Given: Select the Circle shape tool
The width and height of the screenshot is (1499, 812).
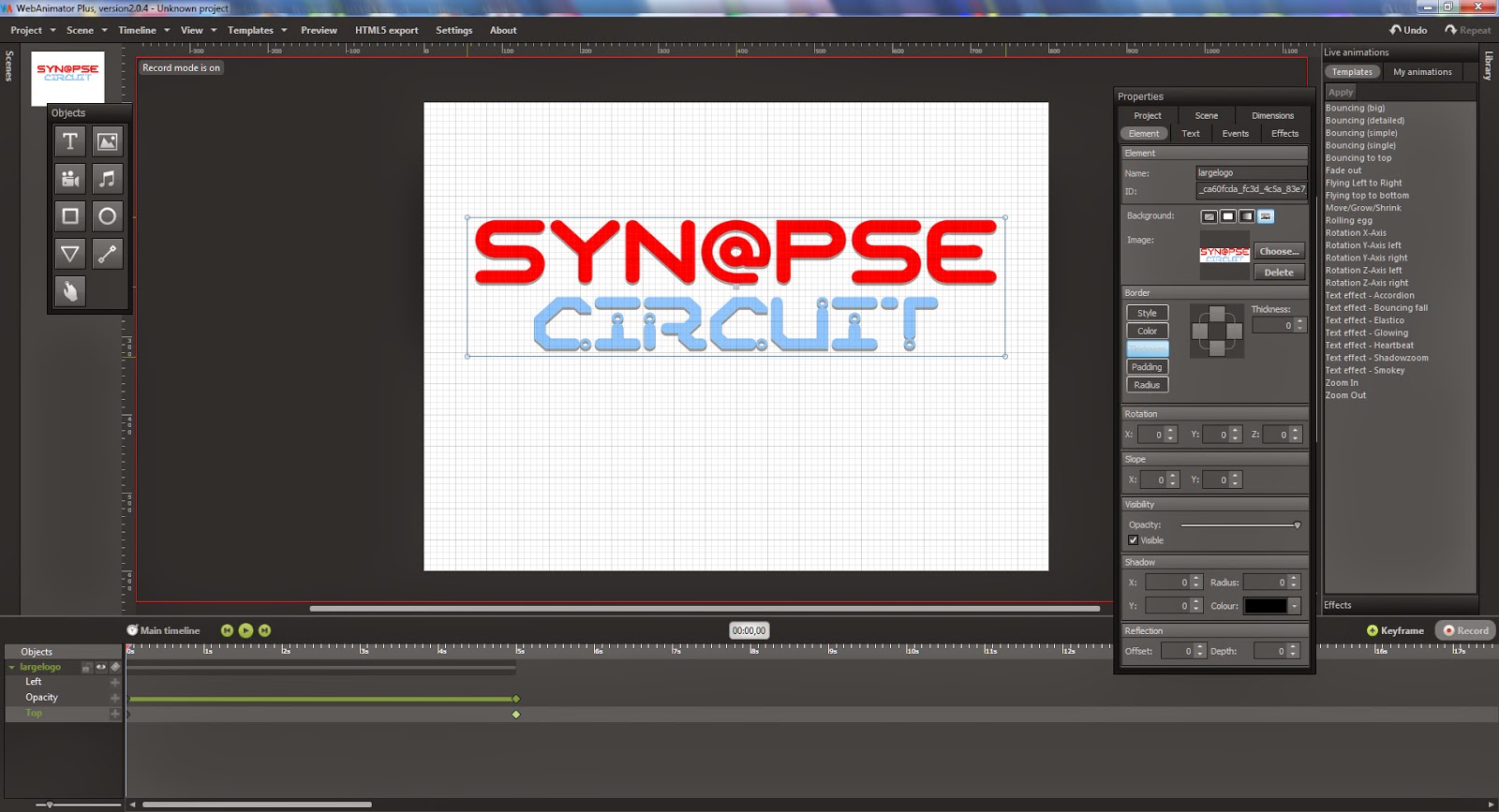Looking at the screenshot, I should (x=108, y=216).
